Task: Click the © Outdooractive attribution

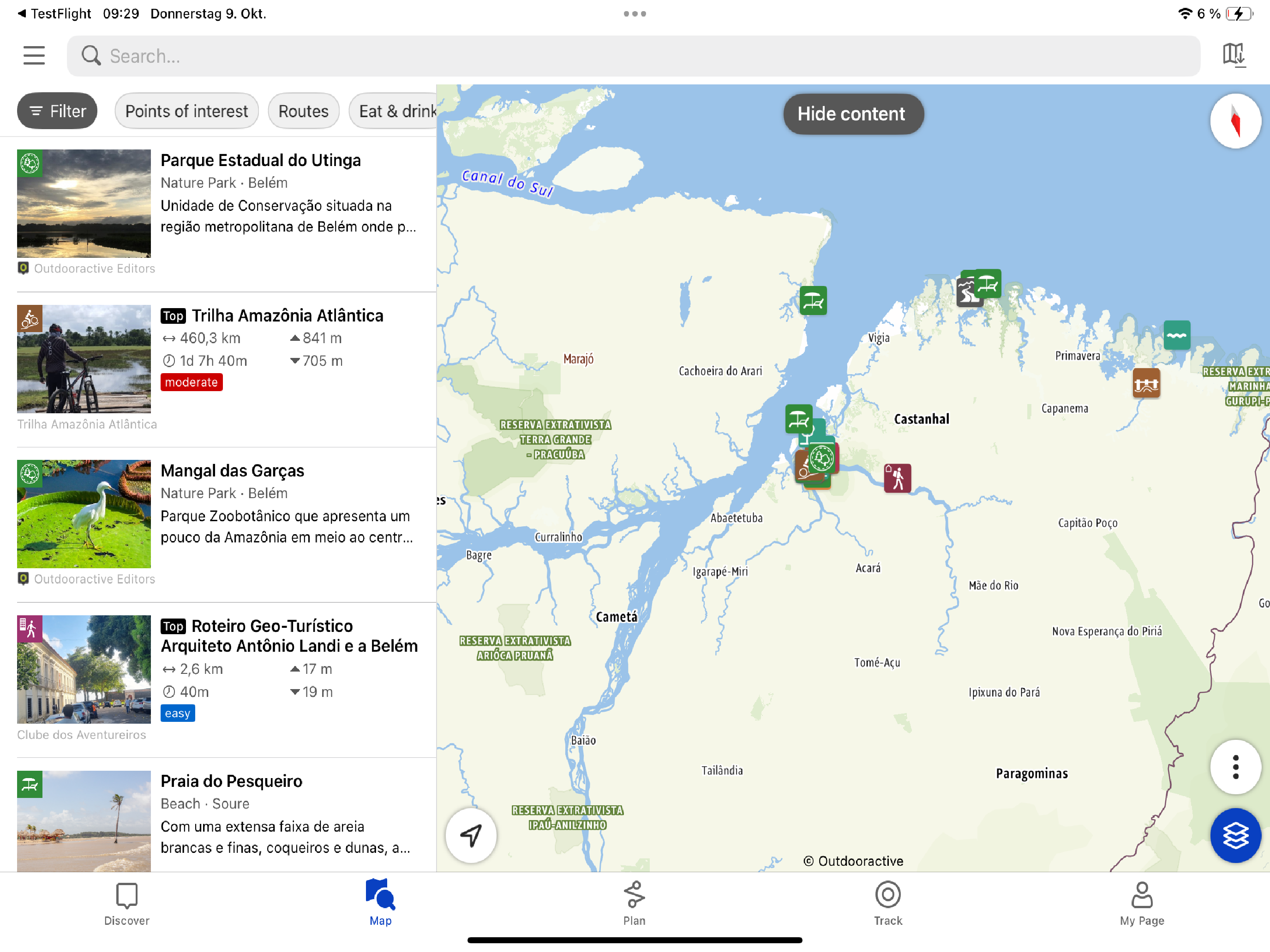Action: 853,861
